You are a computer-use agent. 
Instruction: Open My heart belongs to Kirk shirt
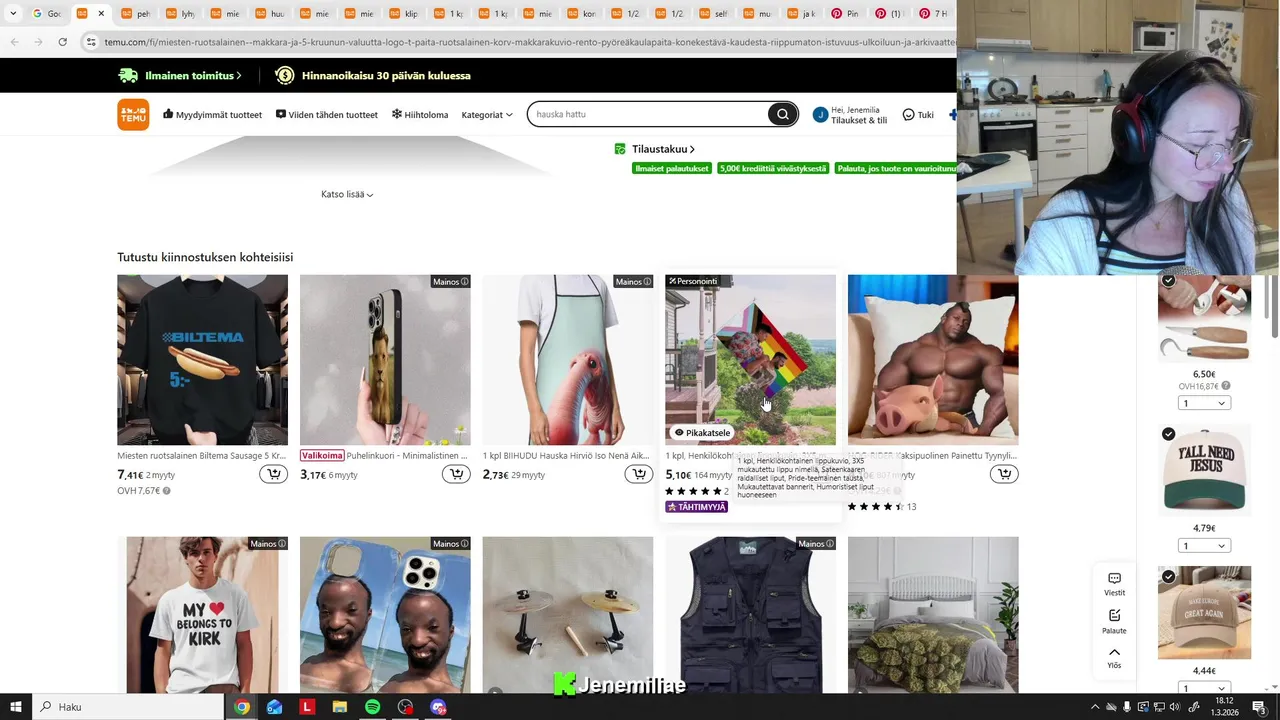[202, 615]
